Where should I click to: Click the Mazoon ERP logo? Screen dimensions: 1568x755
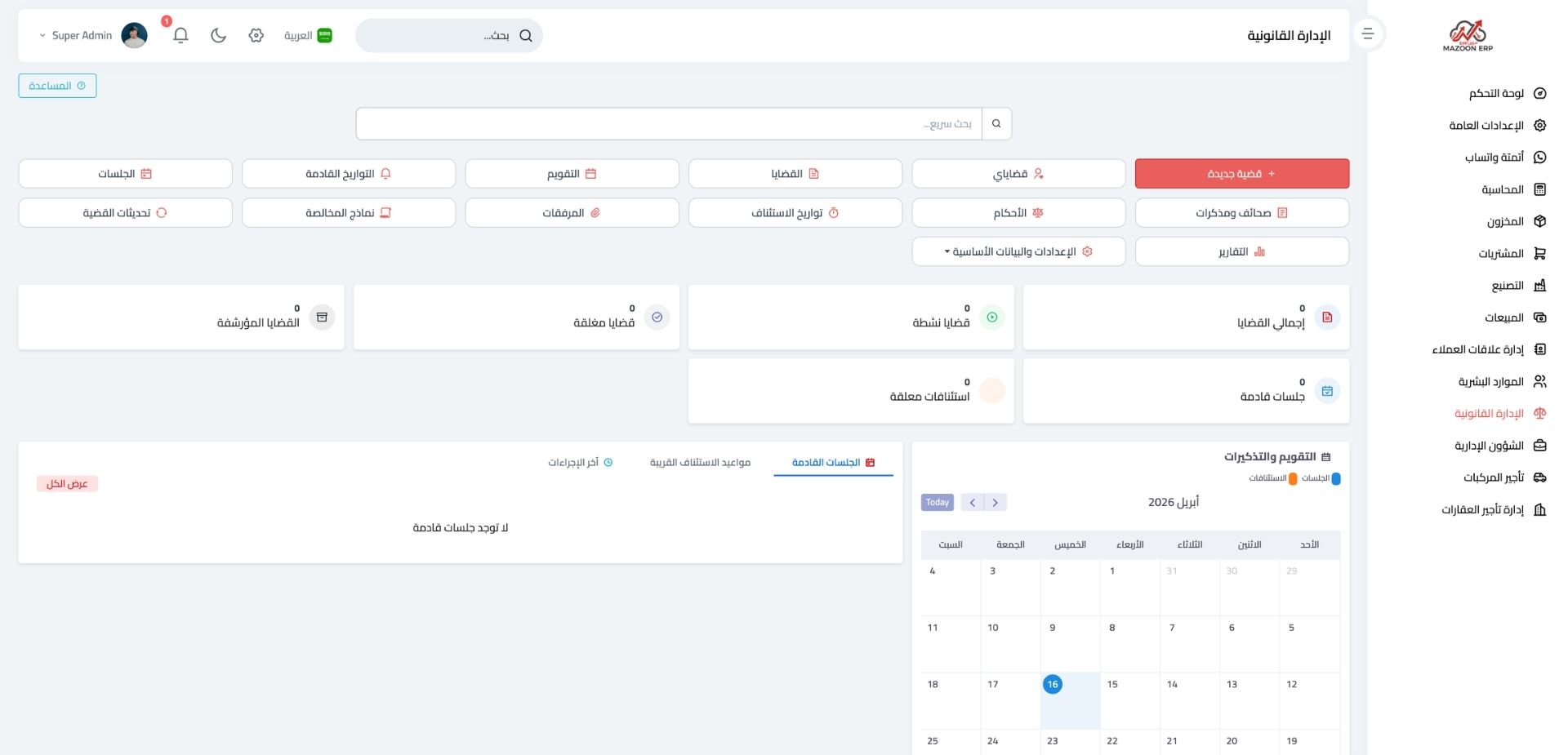click(1468, 36)
